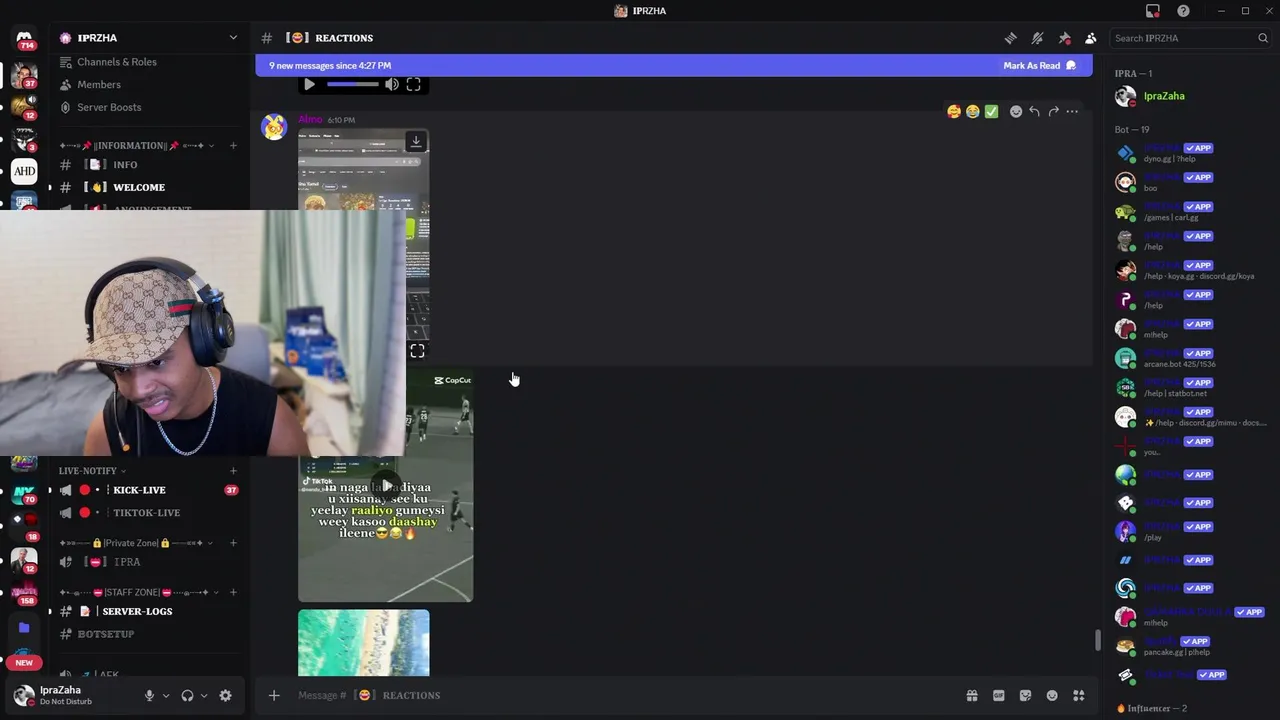This screenshot has width=1280, height=720.
Task: Add the crying-laughing emoji quick reaction
Action: [x=972, y=112]
